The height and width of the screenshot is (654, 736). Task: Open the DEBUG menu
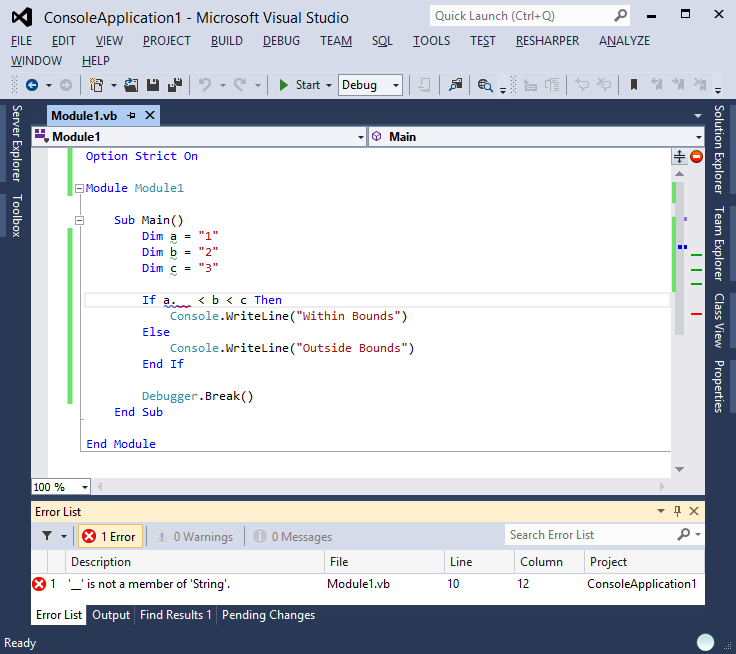coord(281,41)
